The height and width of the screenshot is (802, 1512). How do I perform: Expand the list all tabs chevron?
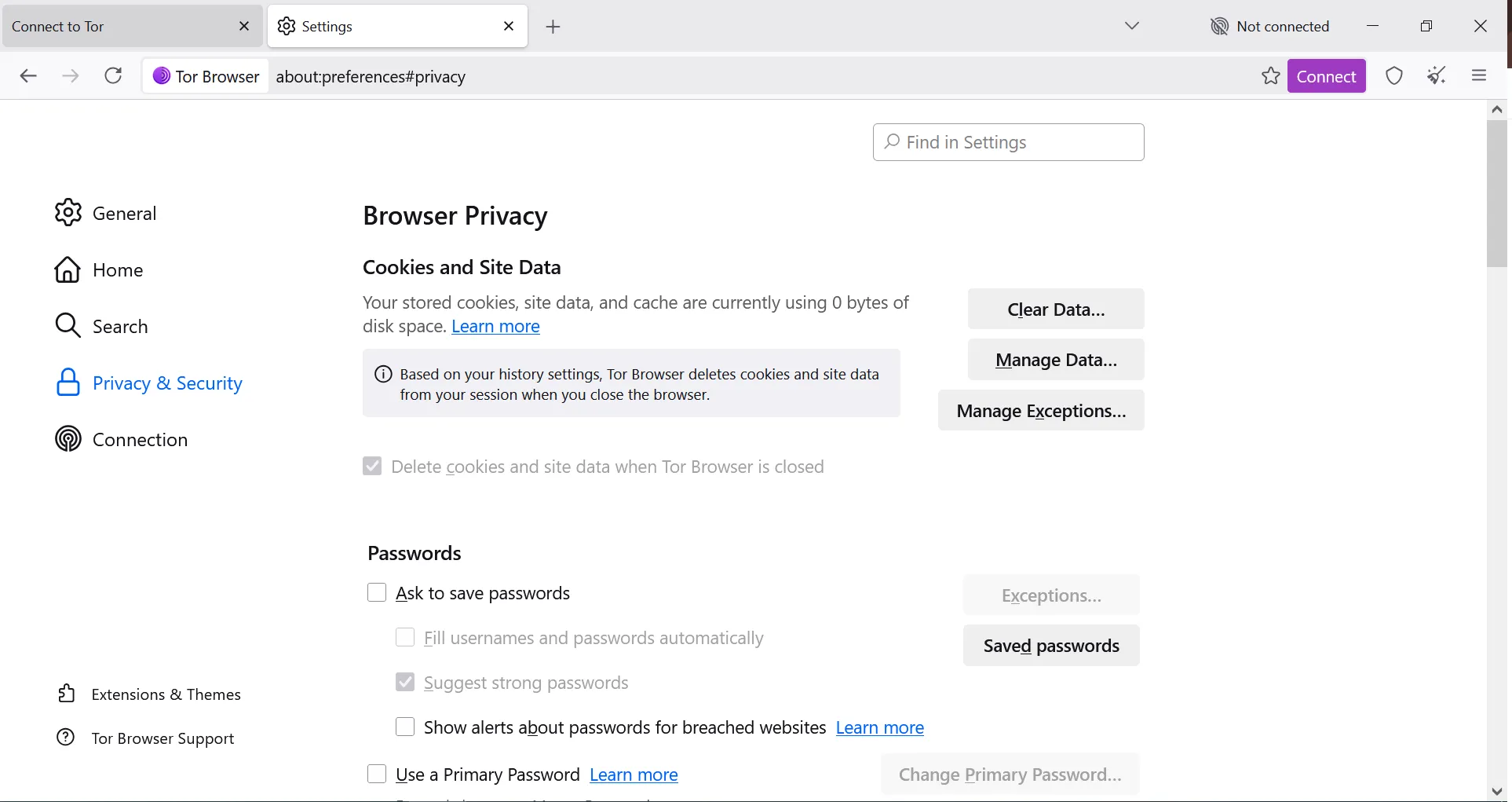pyautogui.click(x=1131, y=26)
